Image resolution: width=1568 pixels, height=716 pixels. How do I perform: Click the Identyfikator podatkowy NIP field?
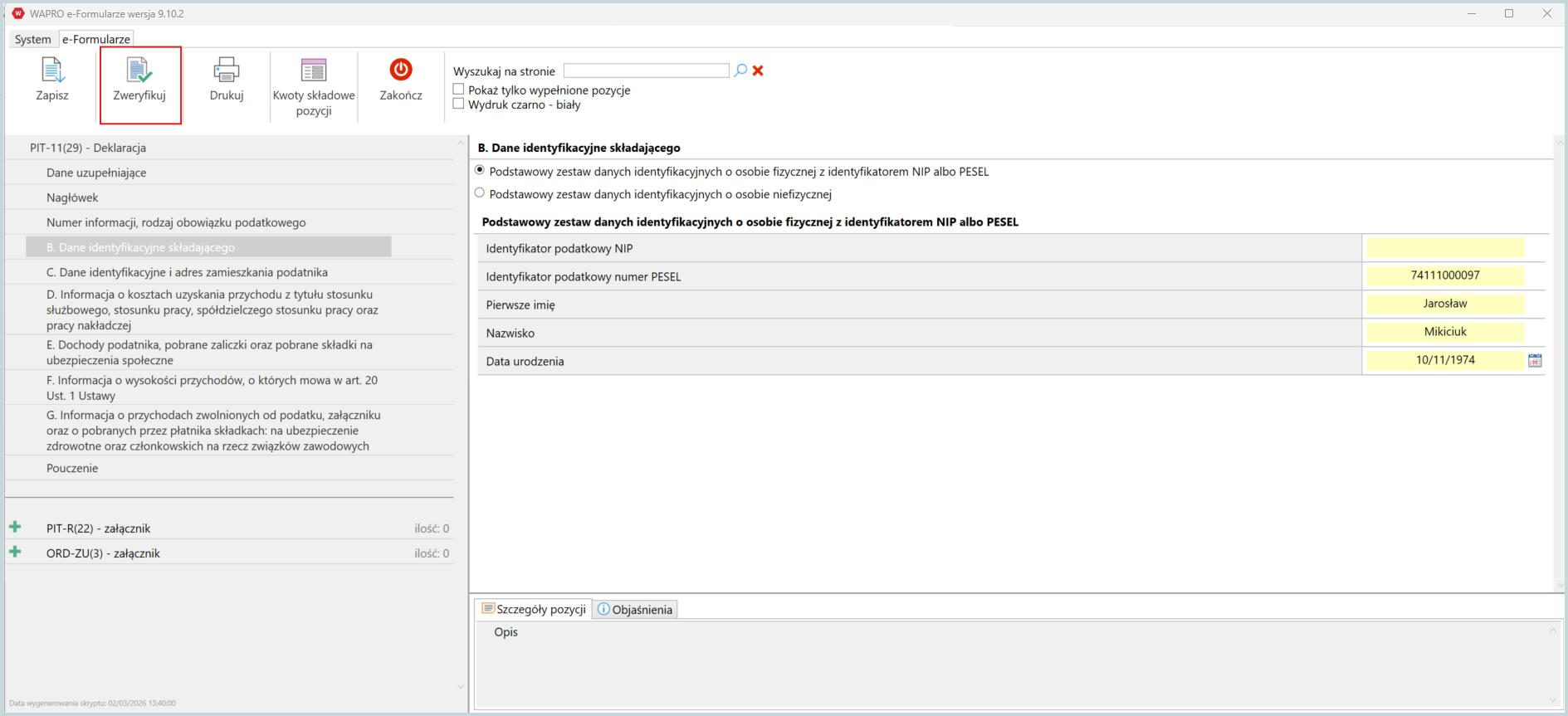click(x=1444, y=248)
